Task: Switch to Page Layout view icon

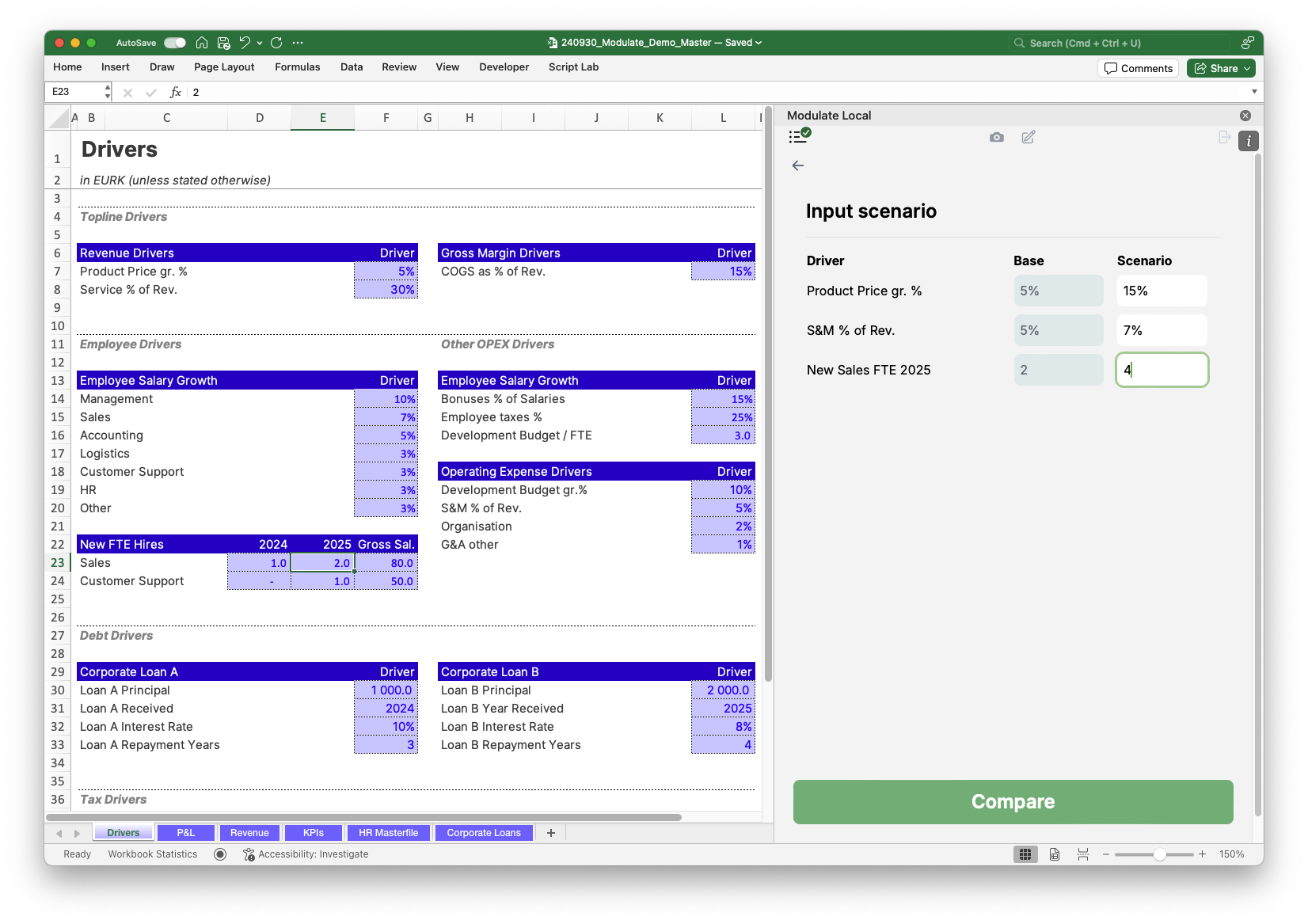Action: click(x=1055, y=854)
